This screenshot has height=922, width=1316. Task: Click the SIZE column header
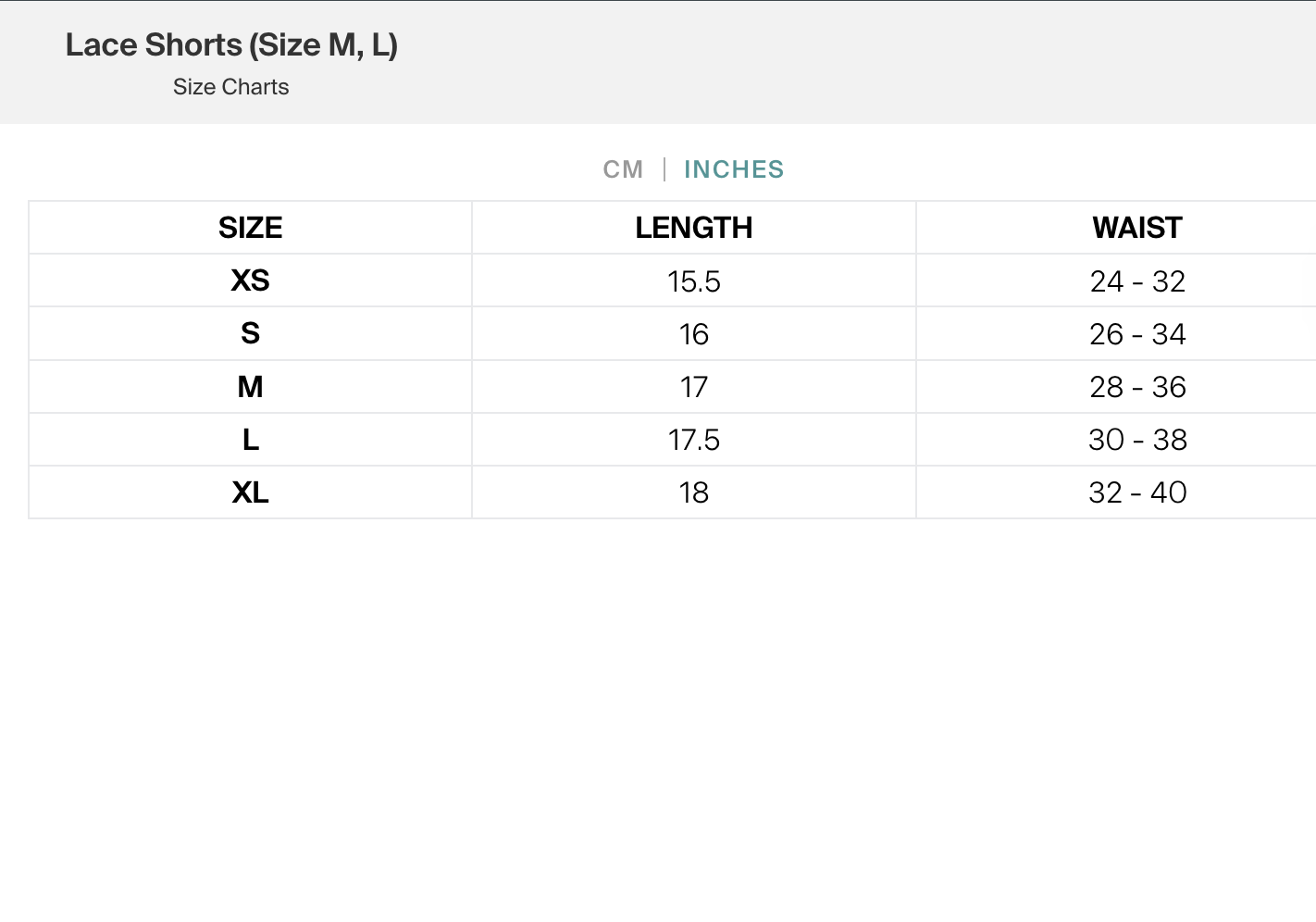pyautogui.click(x=251, y=228)
